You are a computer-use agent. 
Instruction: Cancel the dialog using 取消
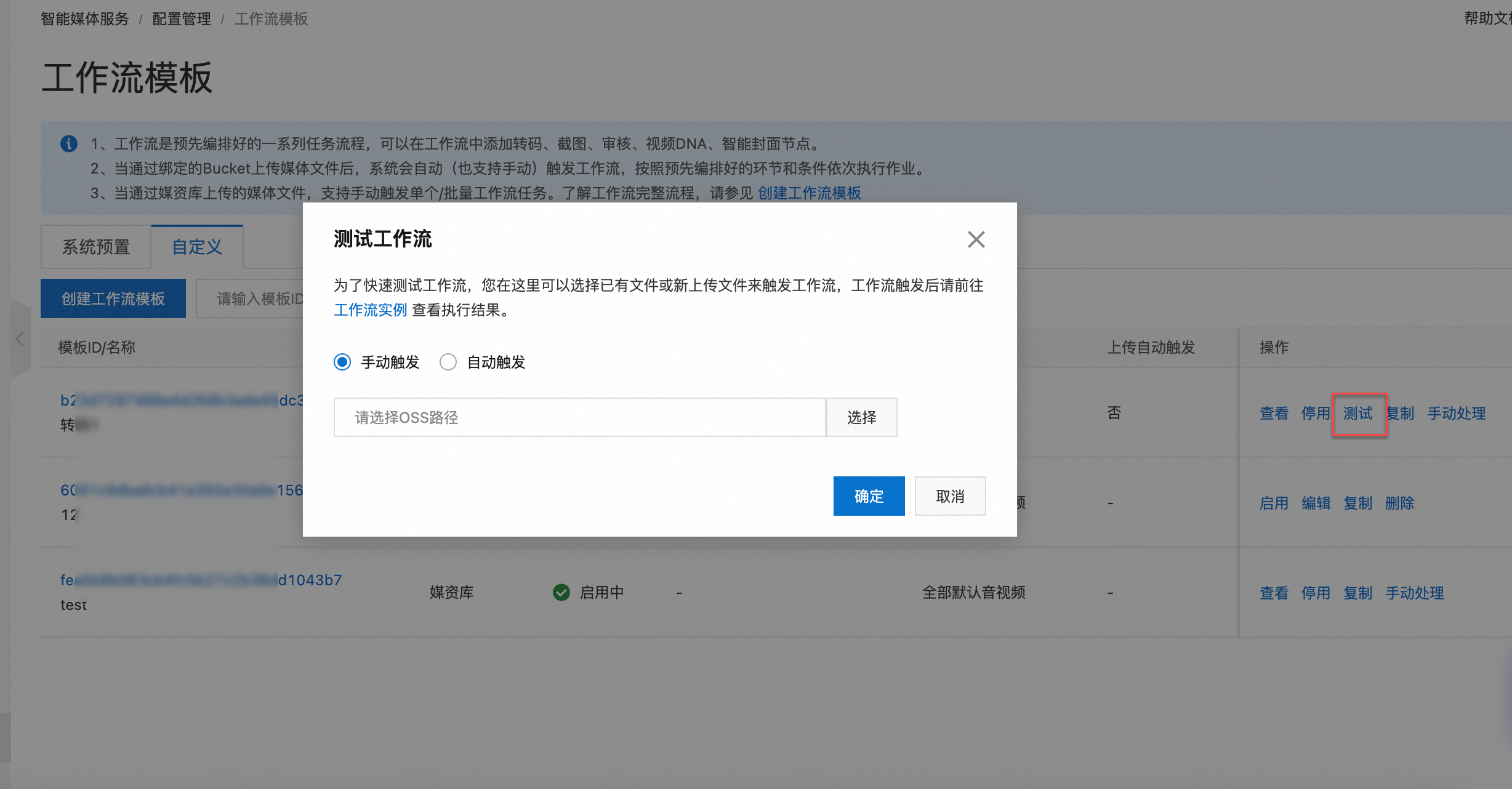(950, 496)
